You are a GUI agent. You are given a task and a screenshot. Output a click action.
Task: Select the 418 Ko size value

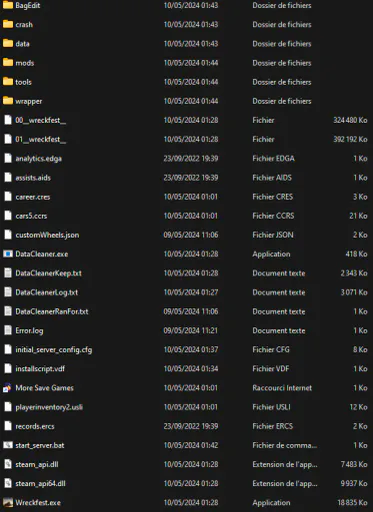click(x=356, y=254)
